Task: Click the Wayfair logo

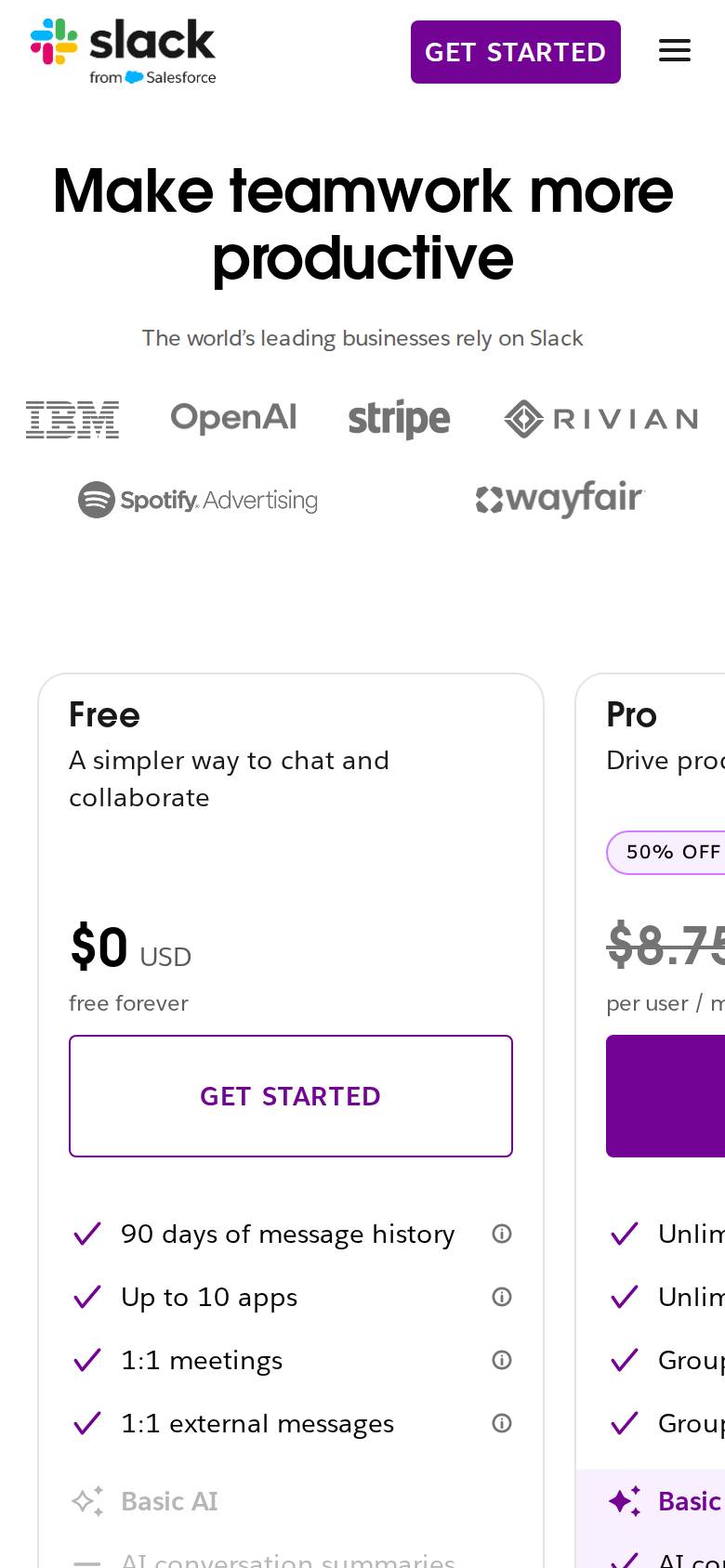Action: (560, 499)
